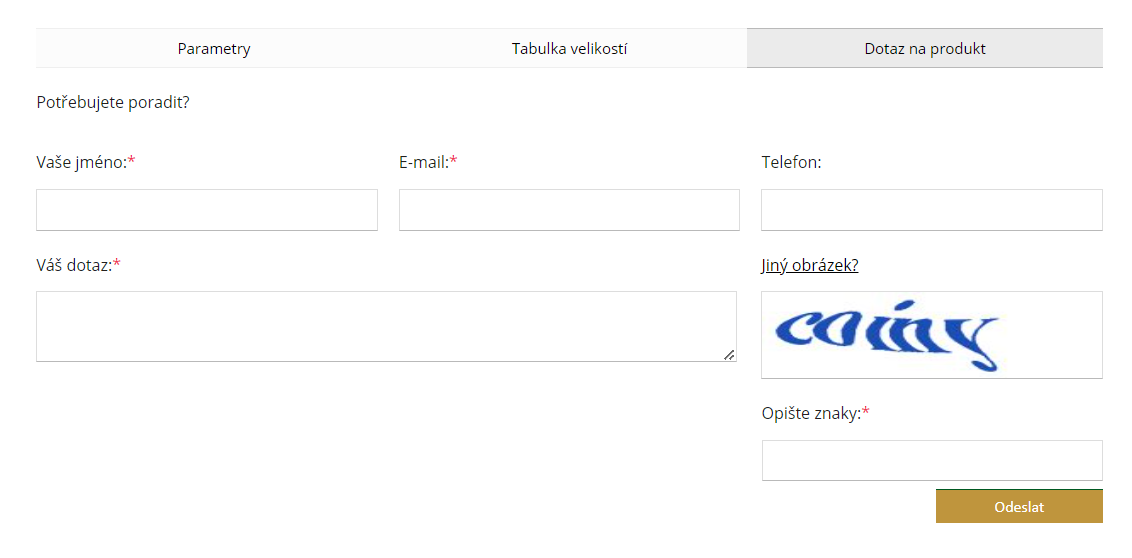1132x558 pixels.
Task: Focus the Opište znaky captcha input
Action: [x=931, y=461]
